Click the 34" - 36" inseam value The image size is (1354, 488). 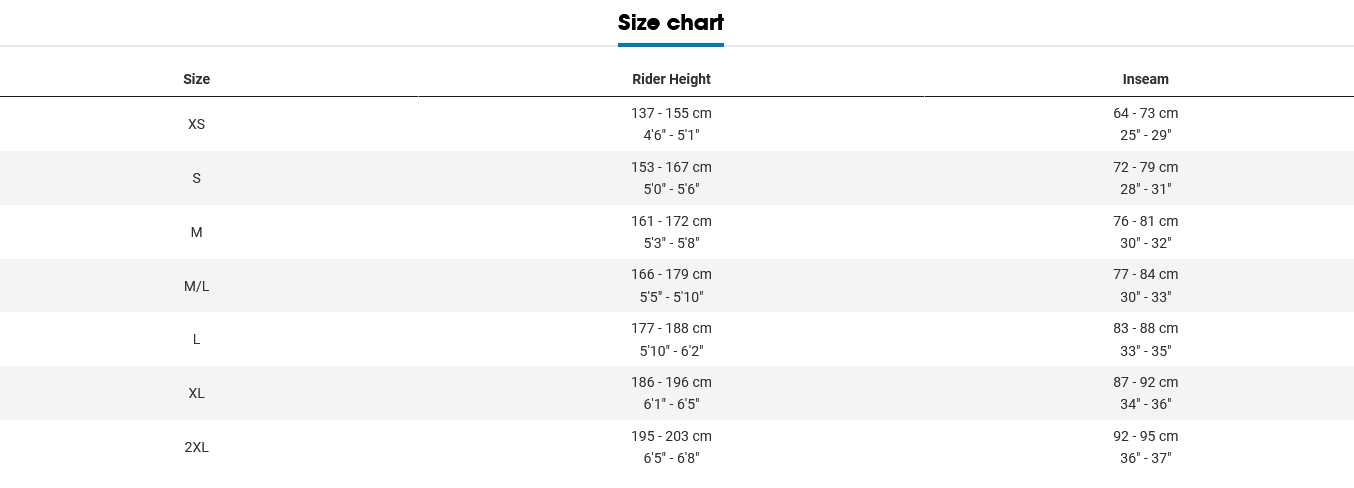tap(1146, 404)
